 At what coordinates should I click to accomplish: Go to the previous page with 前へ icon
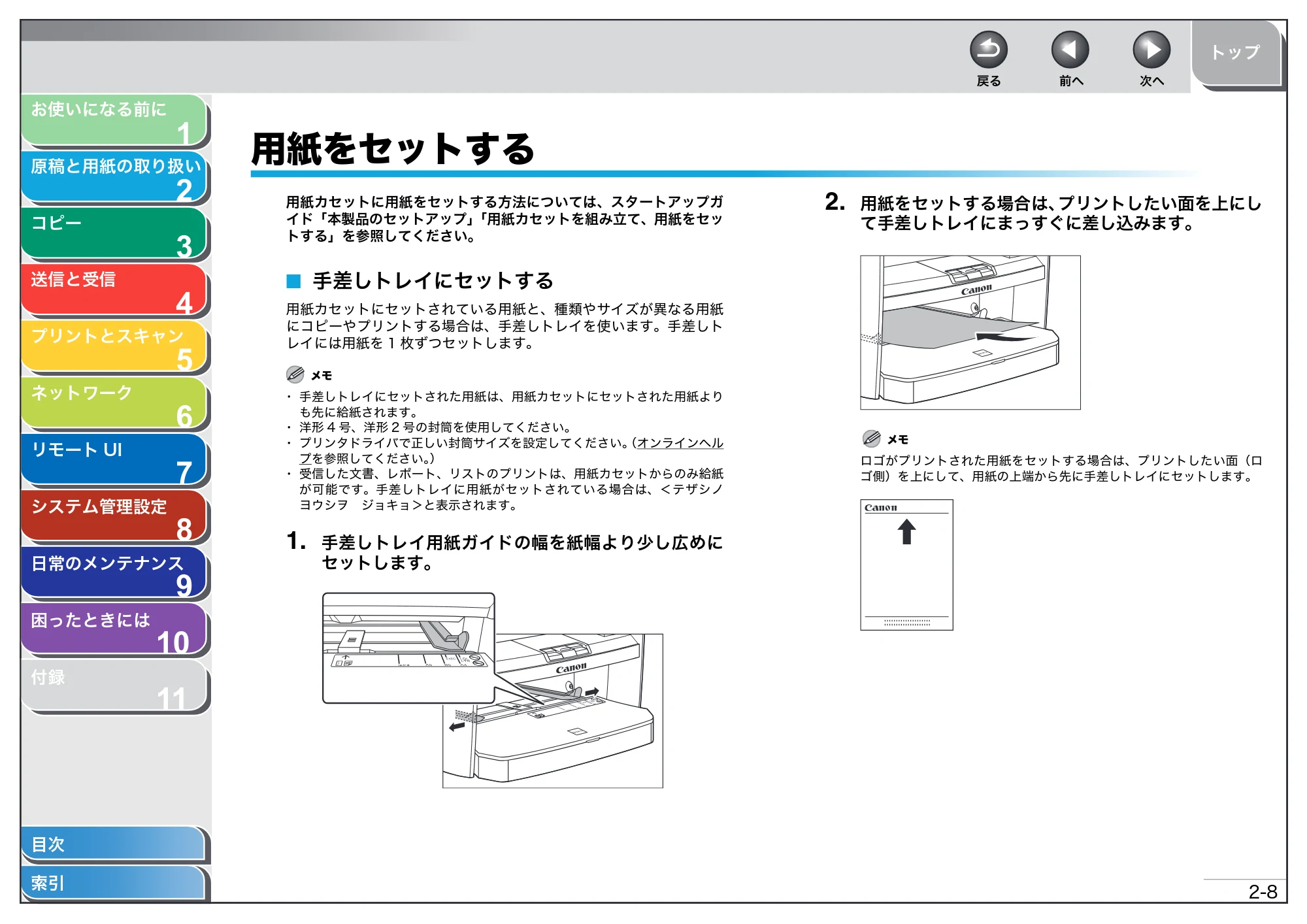coord(1070,50)
